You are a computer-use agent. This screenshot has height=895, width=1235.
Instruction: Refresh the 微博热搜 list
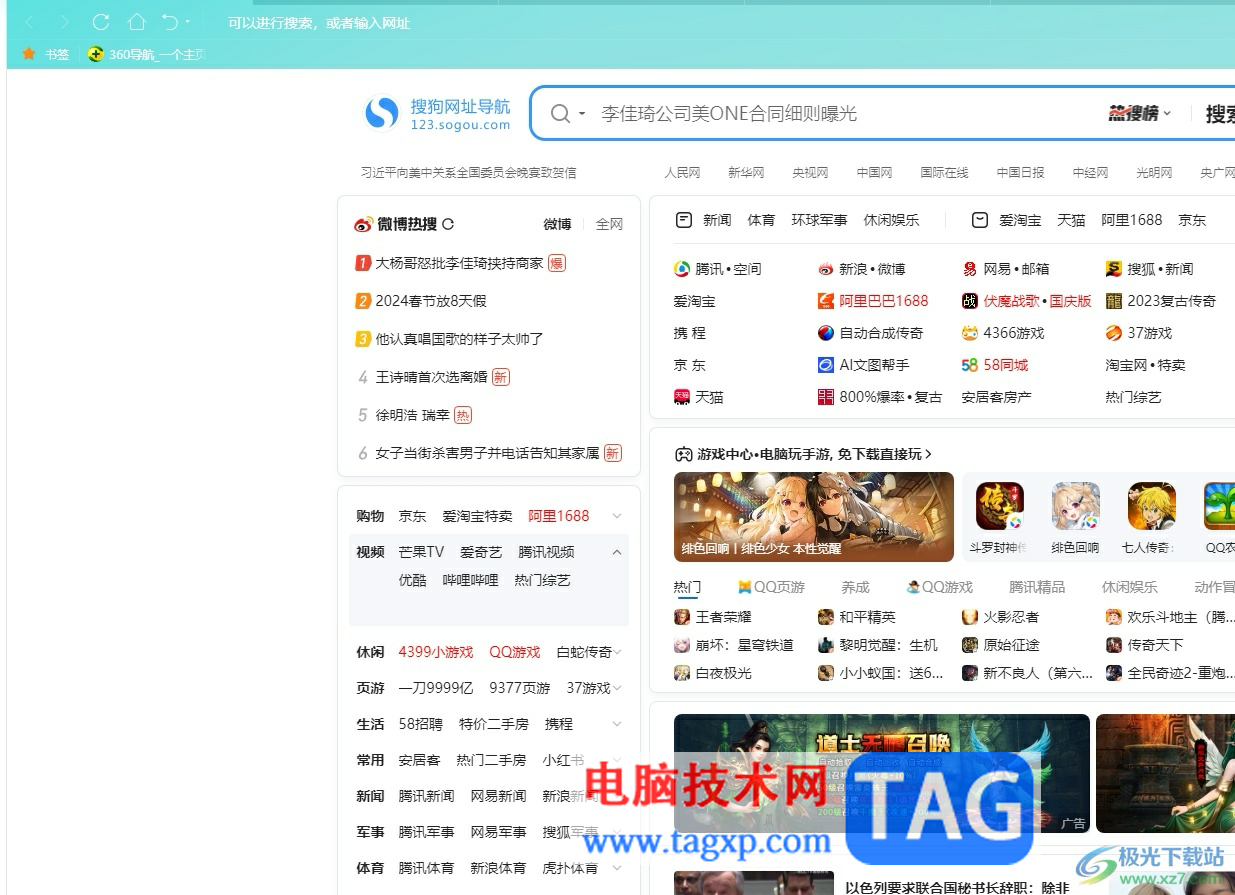(448, 224)
